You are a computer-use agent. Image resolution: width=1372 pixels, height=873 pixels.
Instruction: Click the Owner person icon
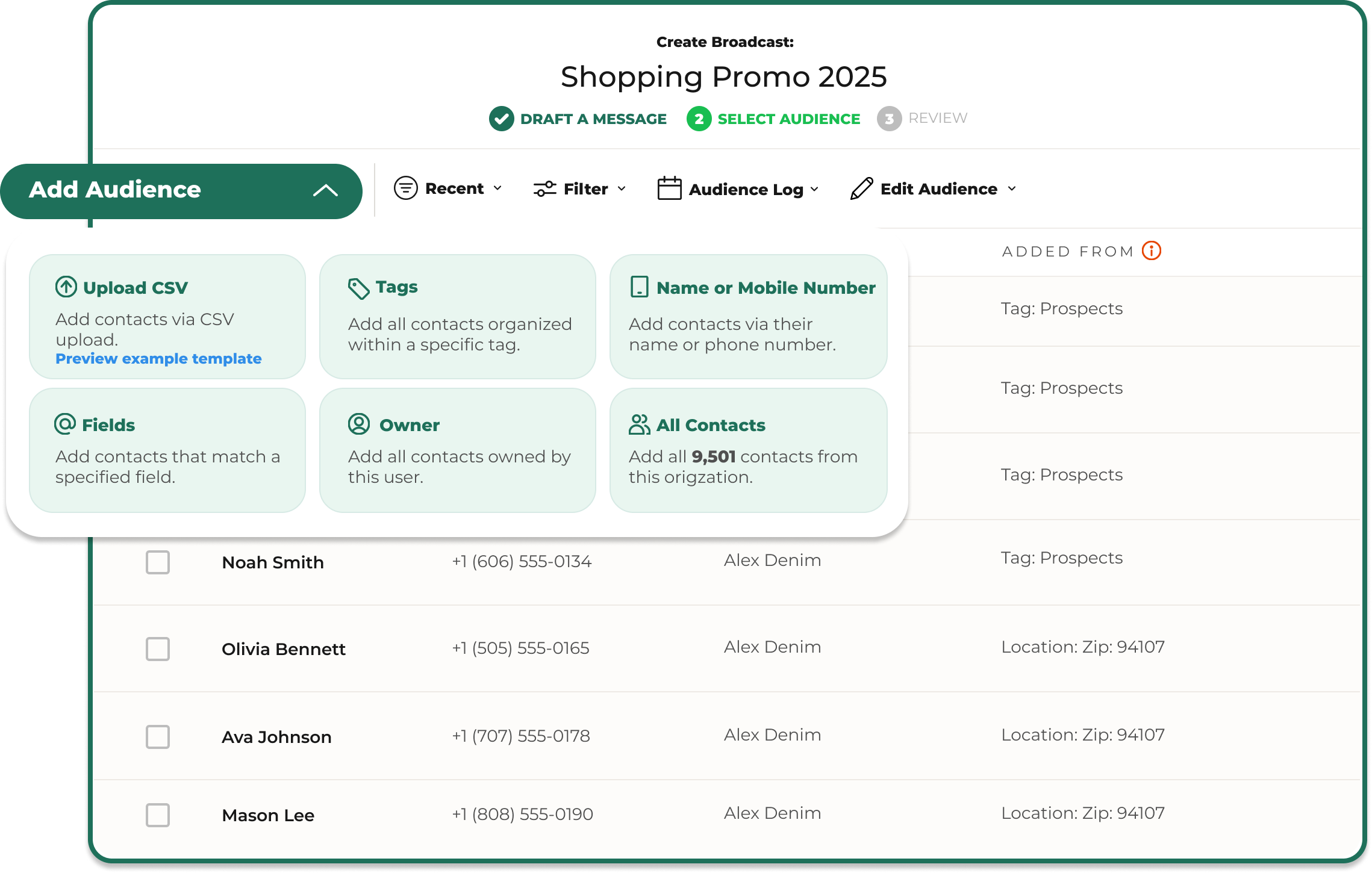(x=359, y=424)
